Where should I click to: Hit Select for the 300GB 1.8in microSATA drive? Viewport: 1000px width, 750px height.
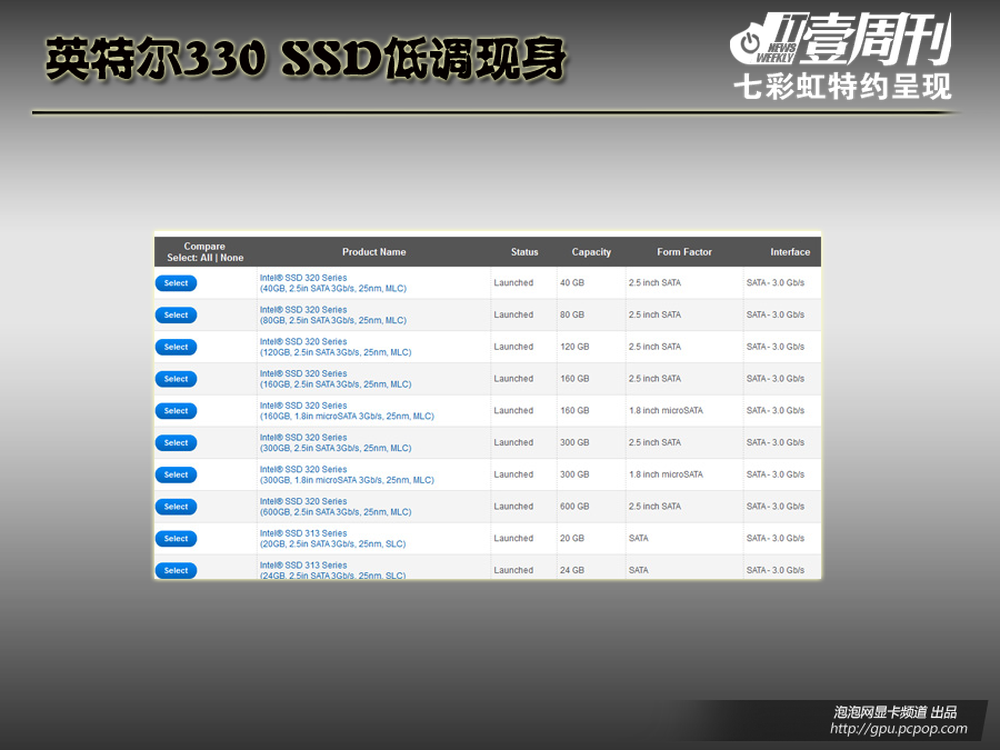point(176,474)
